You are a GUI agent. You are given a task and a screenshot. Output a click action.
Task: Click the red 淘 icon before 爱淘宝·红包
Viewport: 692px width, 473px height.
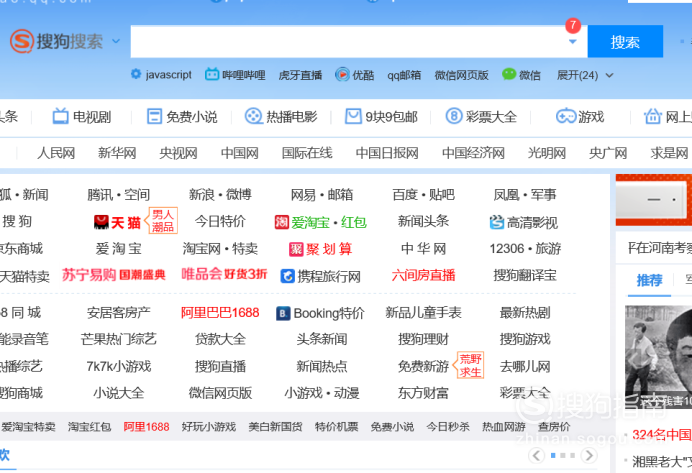coord(282,222)
